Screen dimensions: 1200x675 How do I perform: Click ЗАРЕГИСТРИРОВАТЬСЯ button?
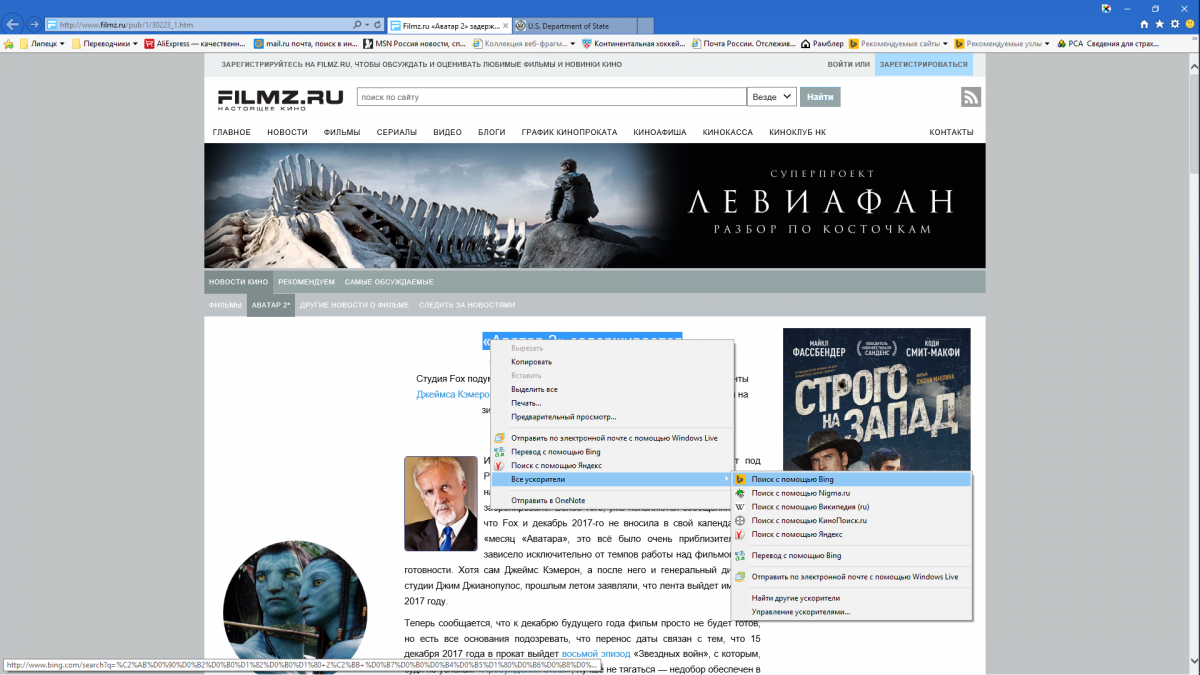[x=924, y=64]
